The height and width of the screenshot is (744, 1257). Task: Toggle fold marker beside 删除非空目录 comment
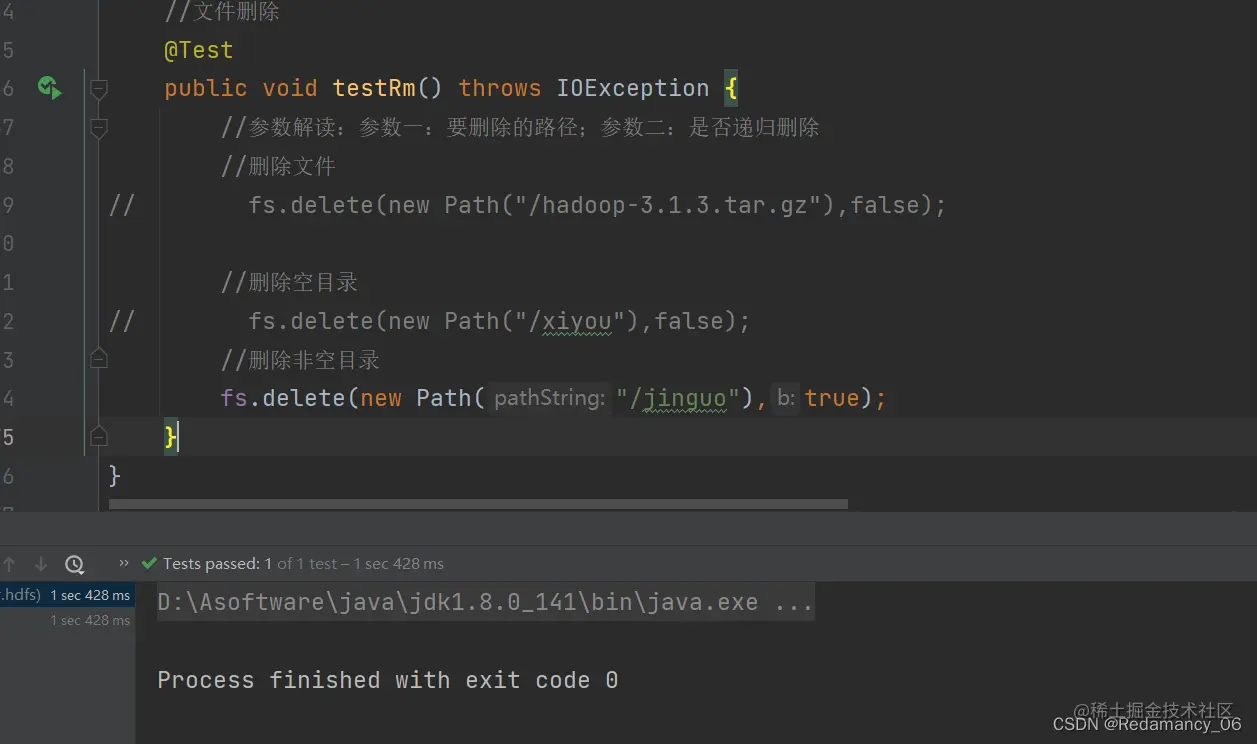pos(98,359)
